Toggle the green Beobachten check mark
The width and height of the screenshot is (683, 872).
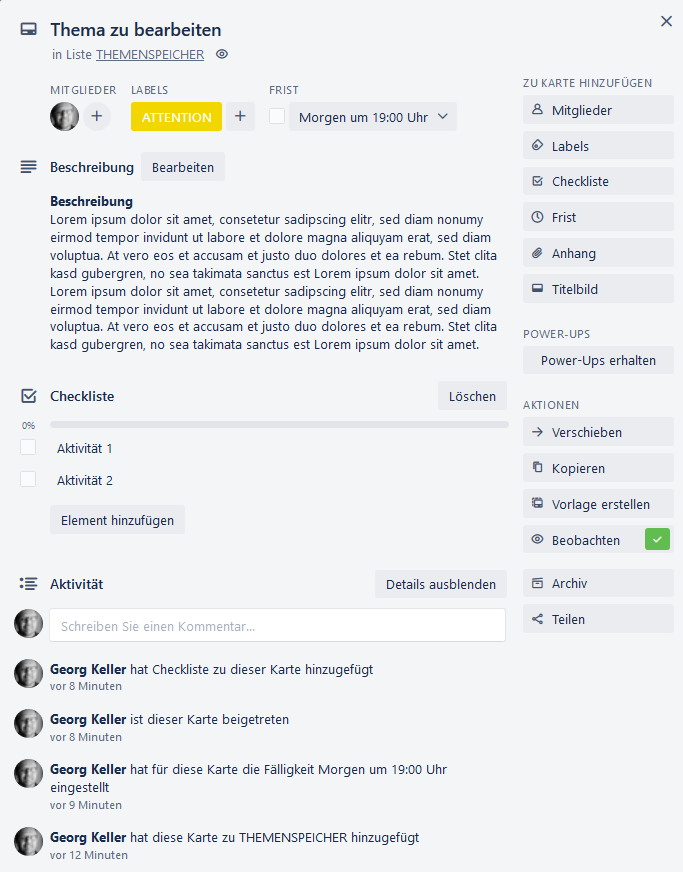(657, 539)
